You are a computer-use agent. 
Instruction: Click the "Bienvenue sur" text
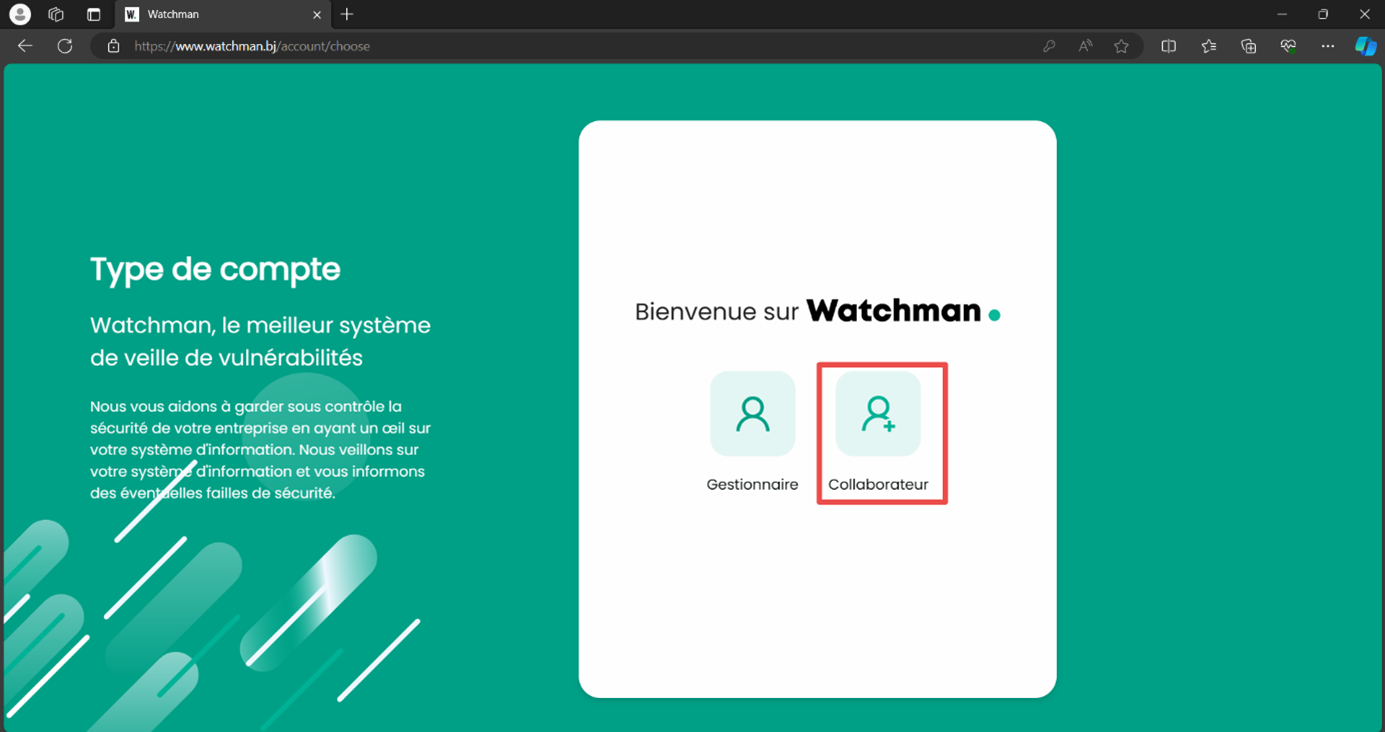tap(717, 312)
